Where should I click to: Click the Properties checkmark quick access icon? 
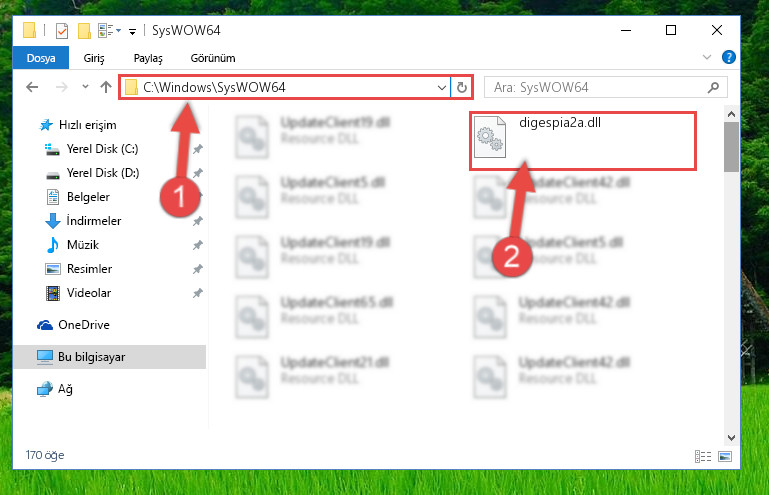pos(62,31)
